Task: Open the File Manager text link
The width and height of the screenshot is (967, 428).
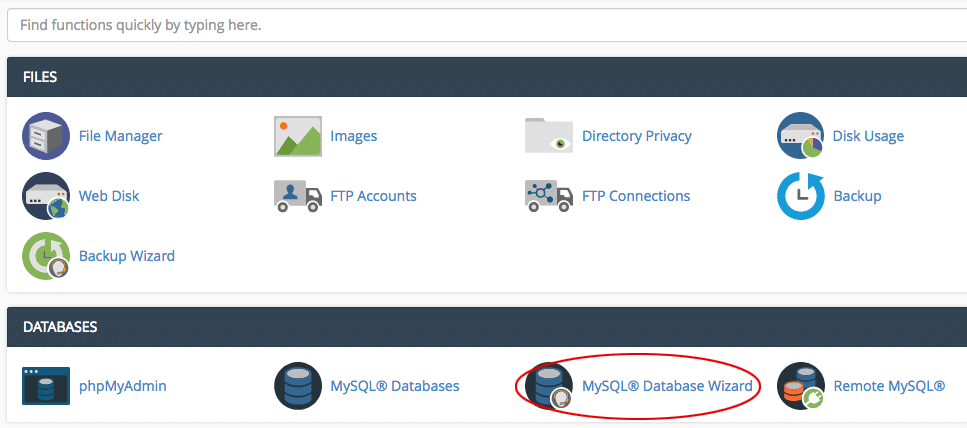Action: [121, 136]
